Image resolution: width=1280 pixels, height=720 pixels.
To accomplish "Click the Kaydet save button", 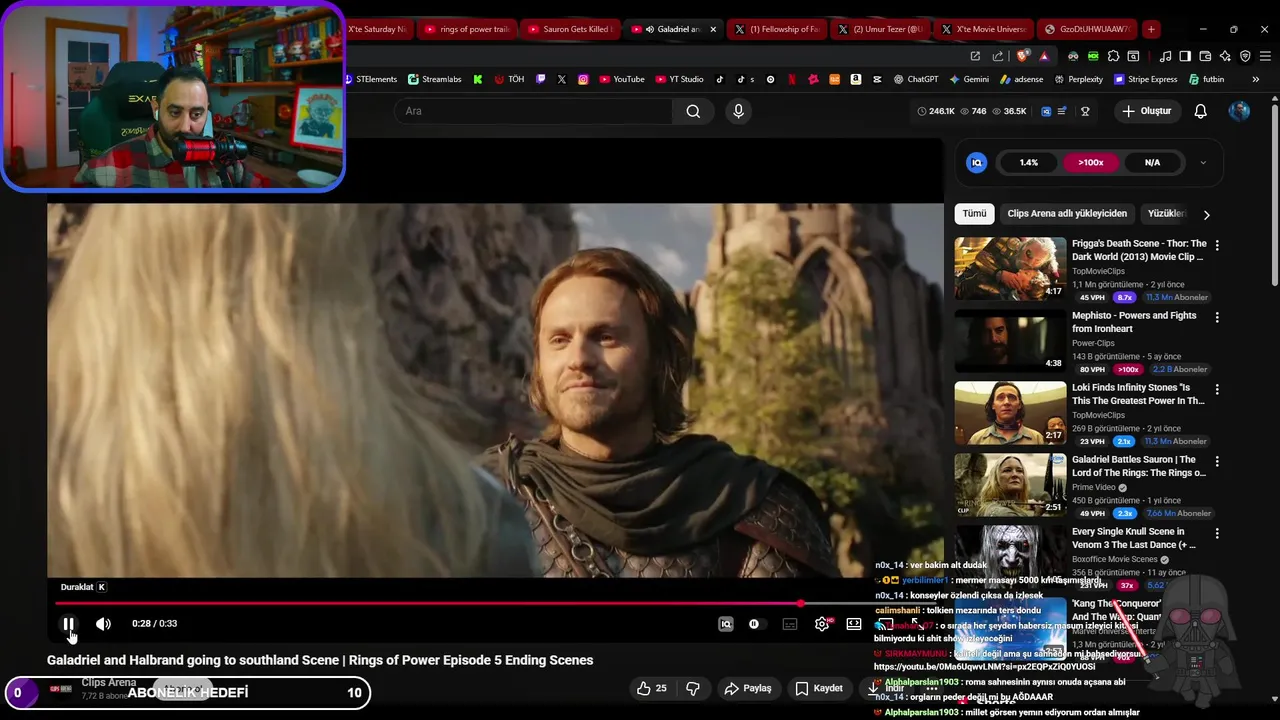I will pyautogui.click(x=818, y=688).
